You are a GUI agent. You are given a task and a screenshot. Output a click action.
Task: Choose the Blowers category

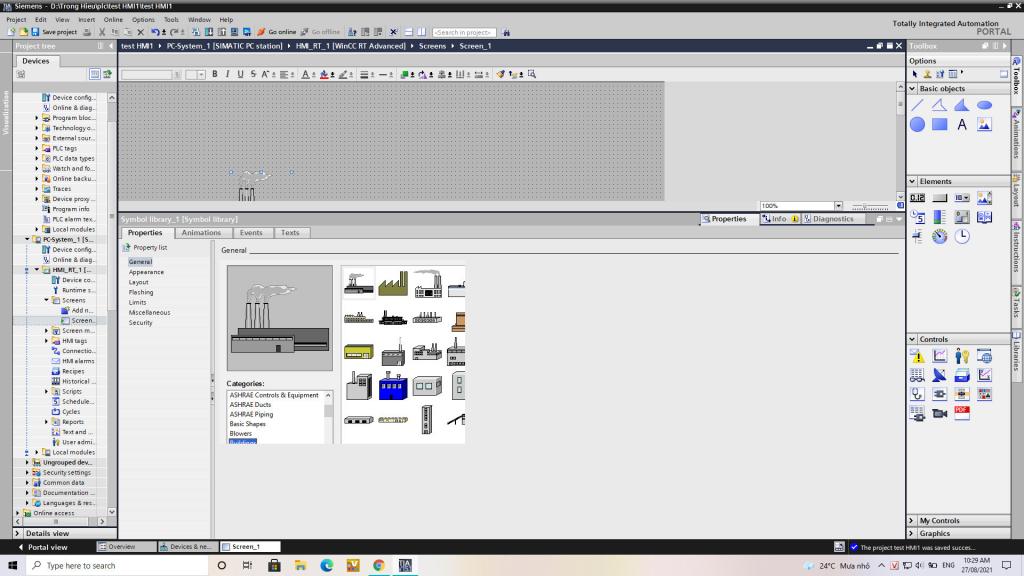click(x=240, y=434)
